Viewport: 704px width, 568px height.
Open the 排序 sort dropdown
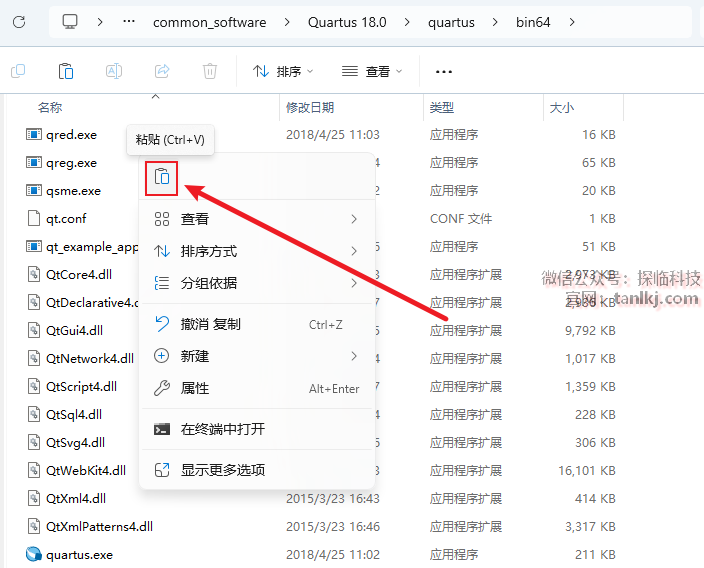(283, 71)
